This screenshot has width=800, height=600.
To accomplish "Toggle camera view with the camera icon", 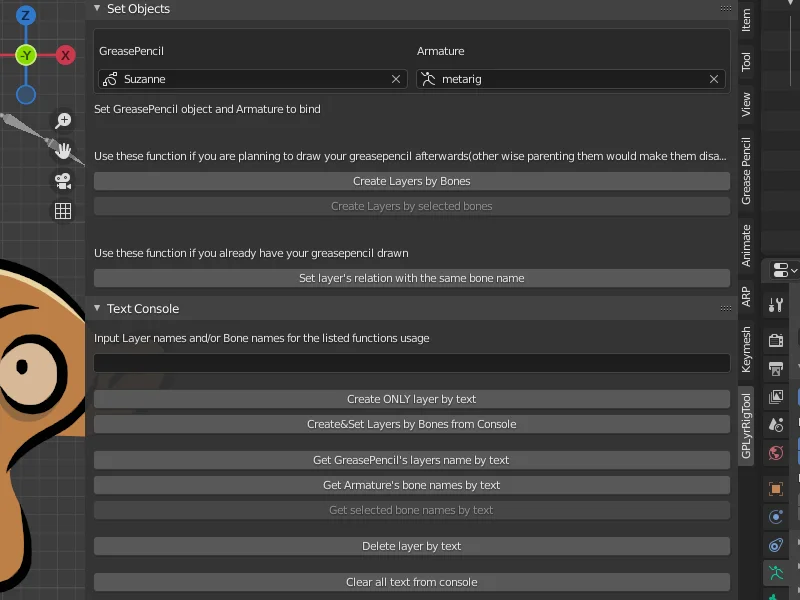I will pos(62,180).
